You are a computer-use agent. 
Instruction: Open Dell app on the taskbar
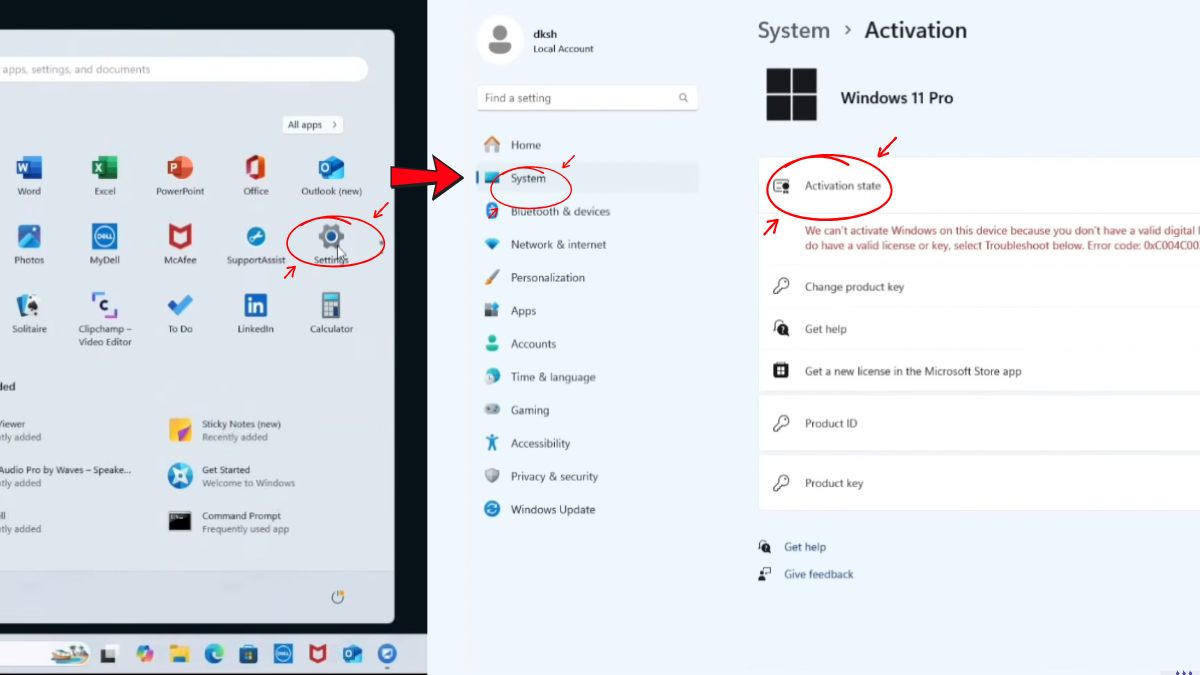tap(283, 654)
